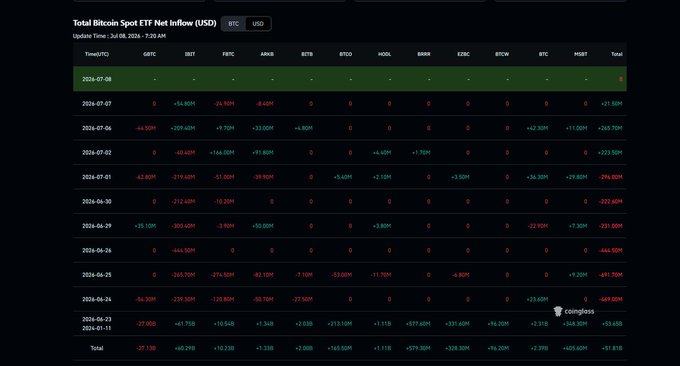Image resolution: width=680 pixels, height=366 pixels.
Task: Click the -296.00M total for 2026-07-01
Action: point(610,177)
